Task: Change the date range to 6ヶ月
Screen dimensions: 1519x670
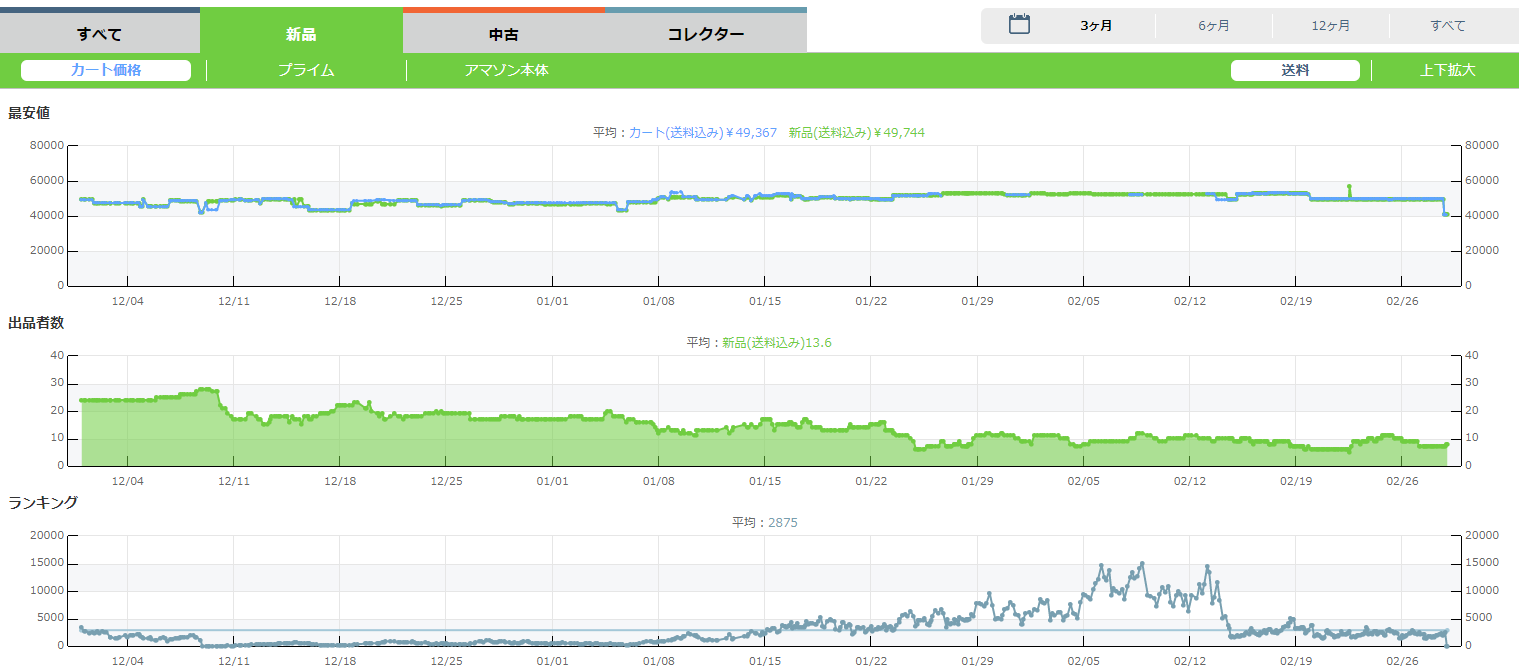Action: pyautogui.click(x=1213, y=26)
